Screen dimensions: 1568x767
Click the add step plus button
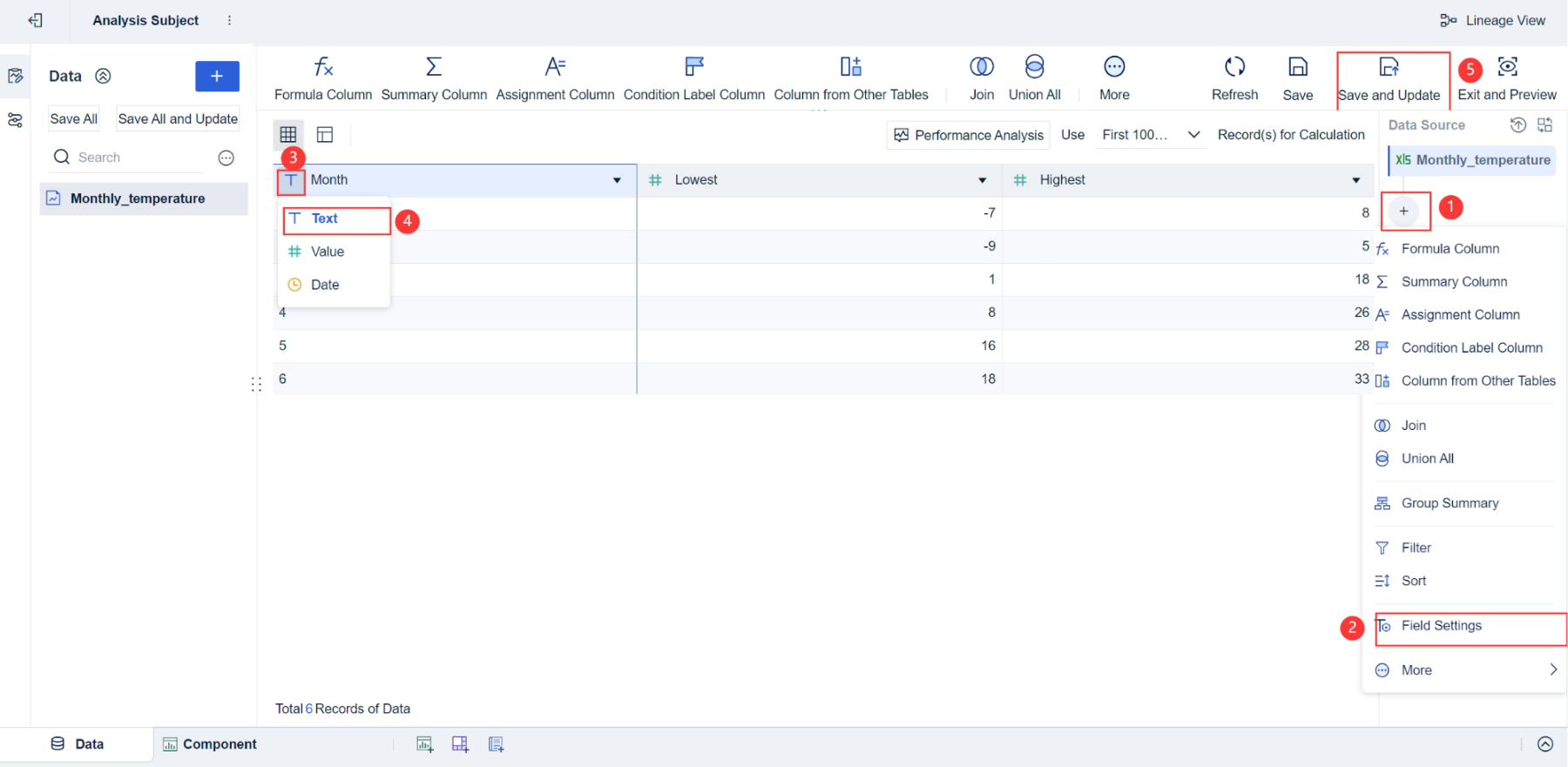1404,211
